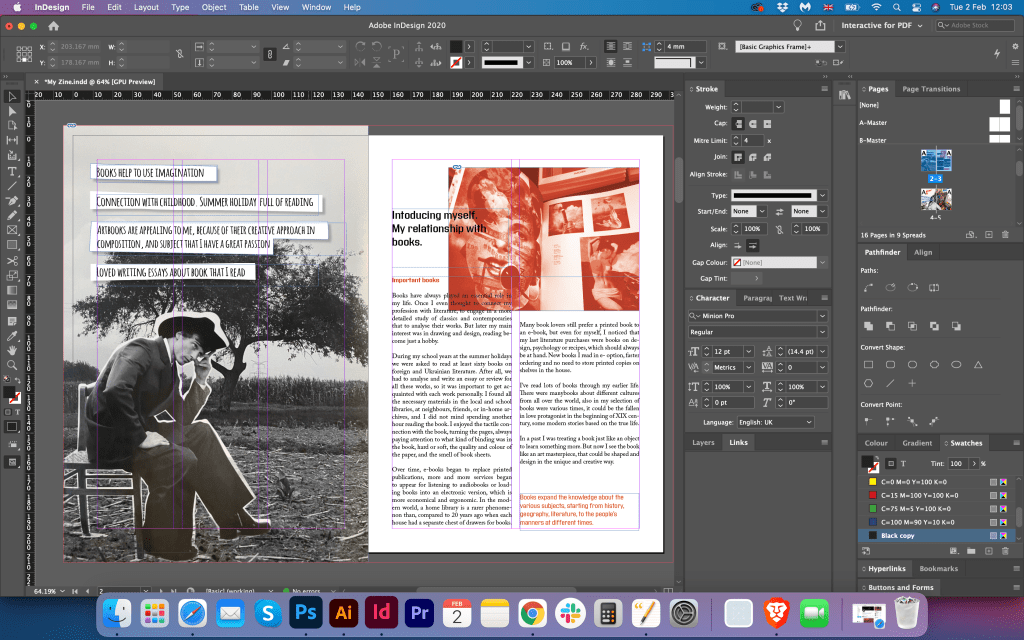The image size is (1024, 640).
Task: Choose the Zoom tool in the toolbox
Action: coord(13,365)
